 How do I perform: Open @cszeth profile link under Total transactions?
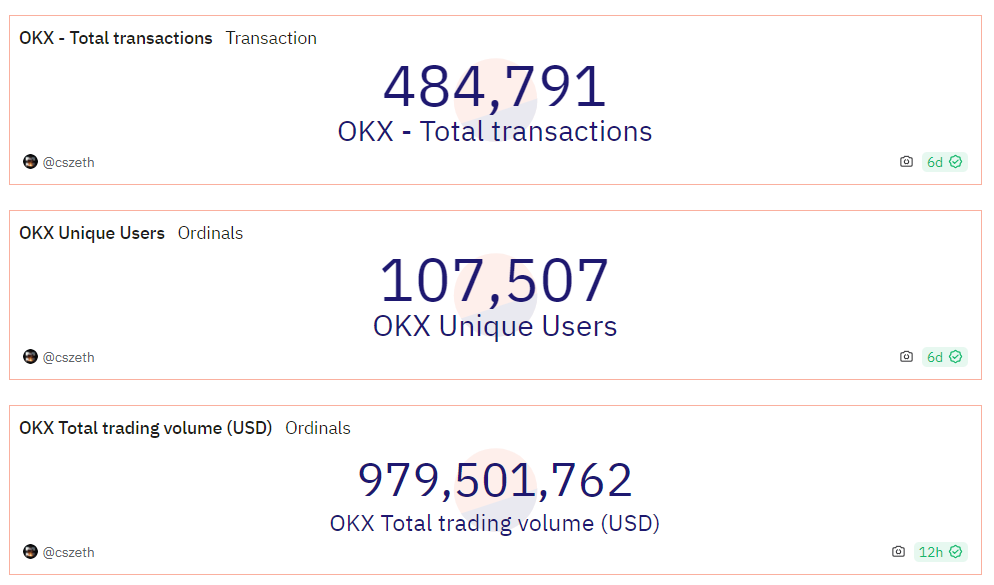[68, 162]
